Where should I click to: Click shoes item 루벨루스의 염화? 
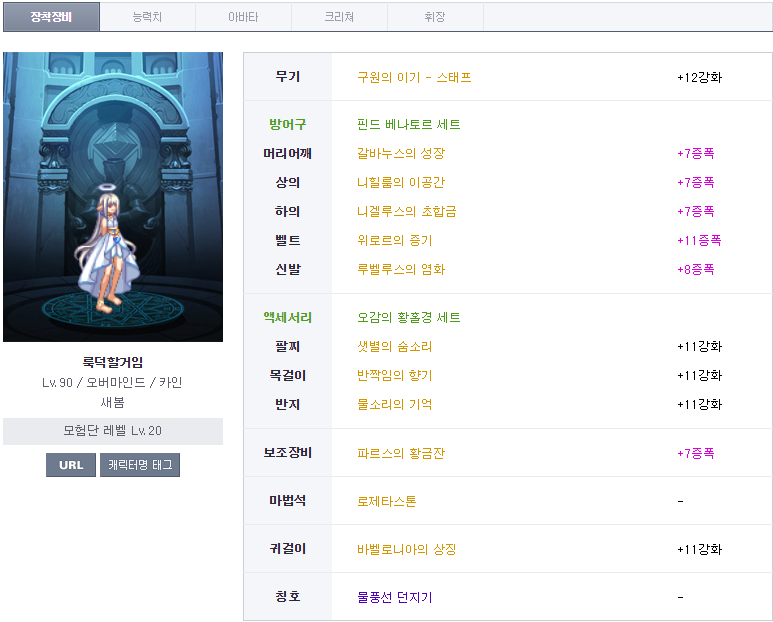401,270
